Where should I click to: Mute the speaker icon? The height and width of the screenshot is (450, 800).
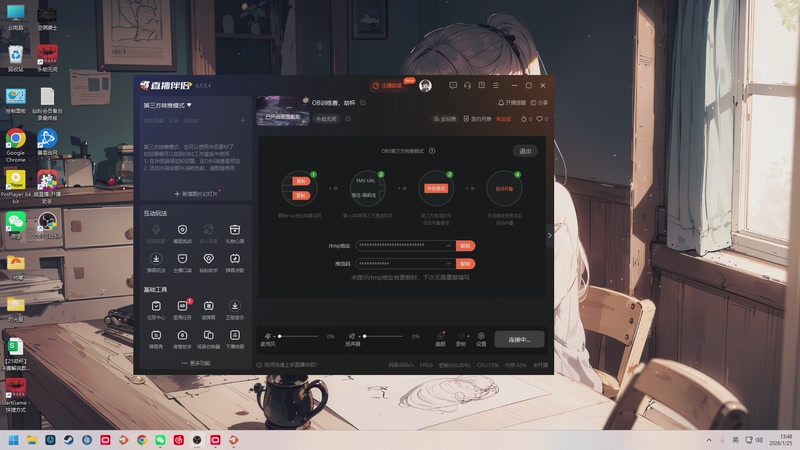coord(352,336)
